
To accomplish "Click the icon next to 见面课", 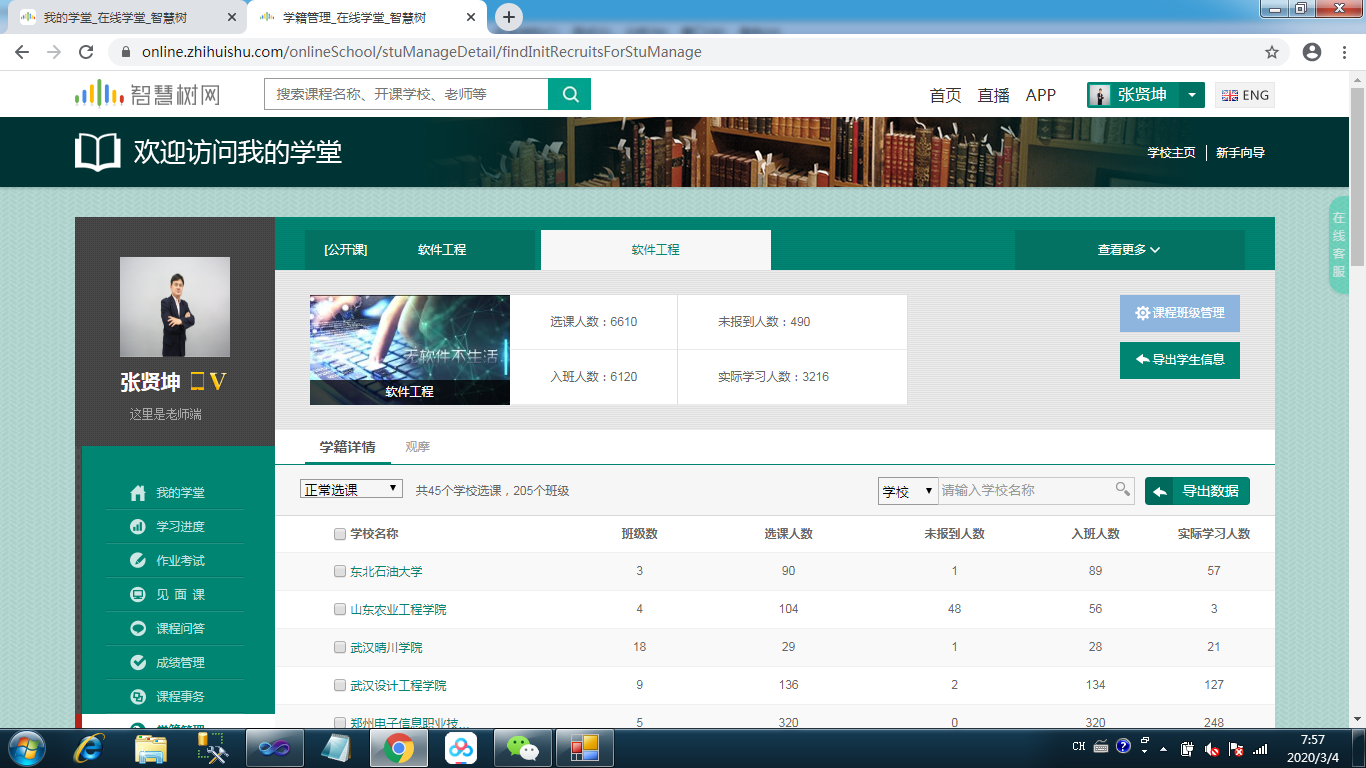I will point(138,595).
